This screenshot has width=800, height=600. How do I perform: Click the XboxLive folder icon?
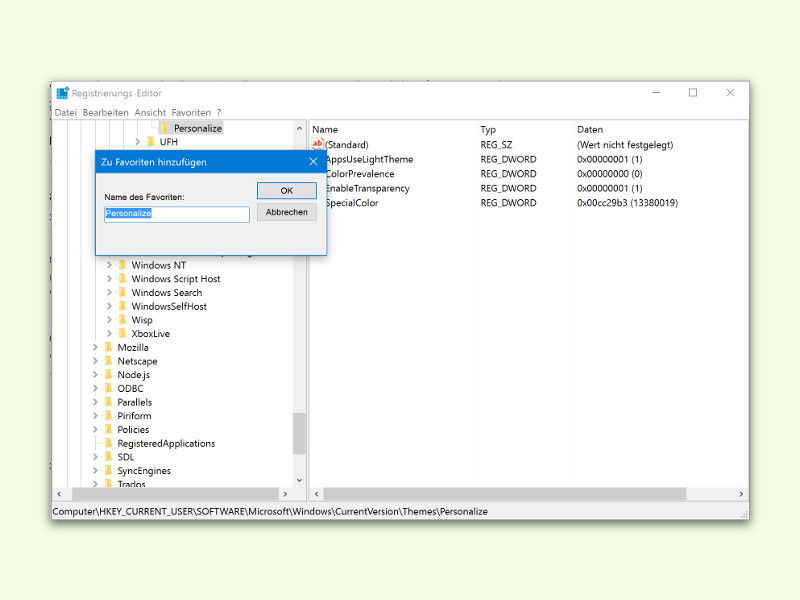[122, 334]
